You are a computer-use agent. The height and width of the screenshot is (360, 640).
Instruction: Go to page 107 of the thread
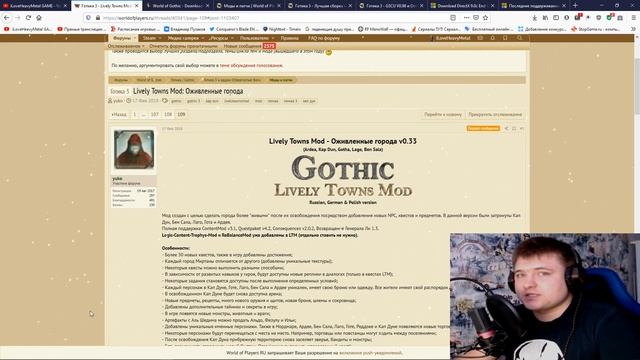click(154, 115)
